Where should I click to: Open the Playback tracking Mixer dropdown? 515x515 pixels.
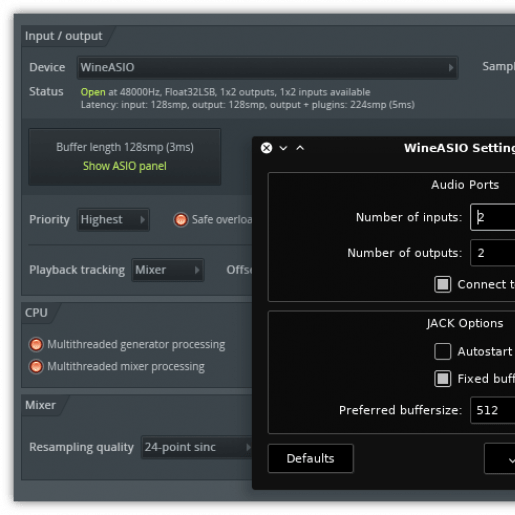tap(168, 270)
